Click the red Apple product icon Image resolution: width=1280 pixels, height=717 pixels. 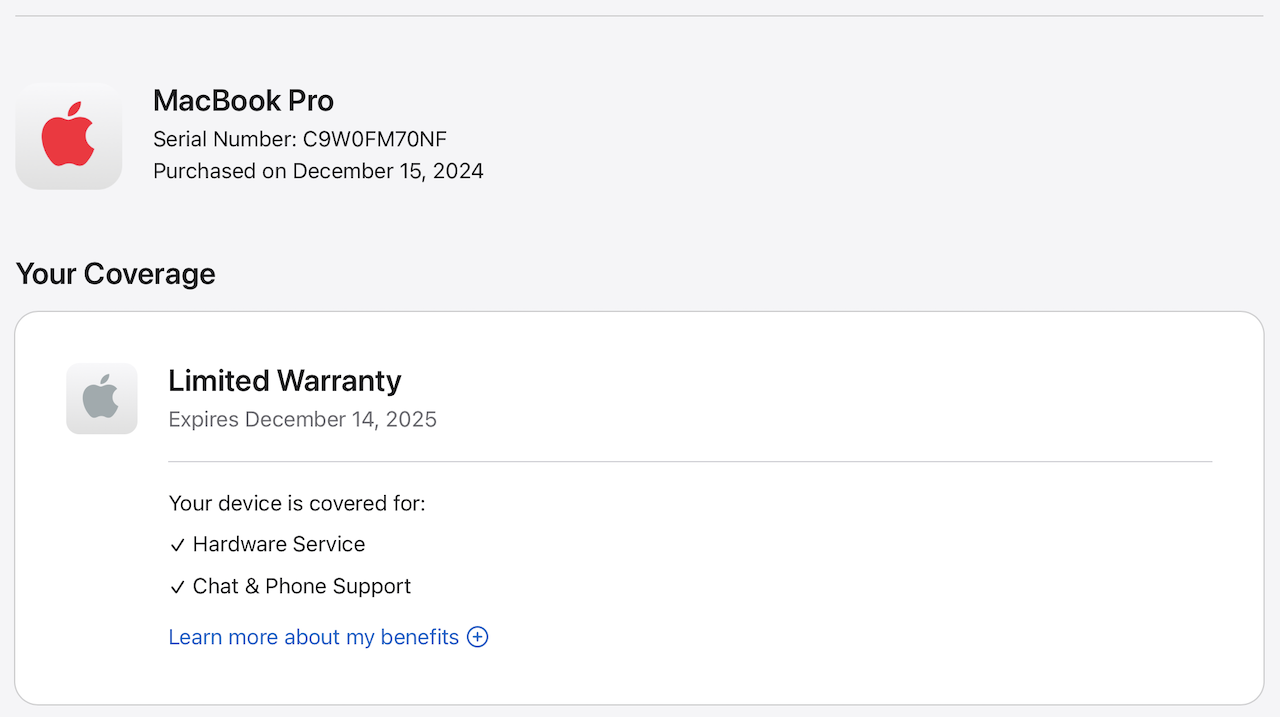[x=68, y=135]
